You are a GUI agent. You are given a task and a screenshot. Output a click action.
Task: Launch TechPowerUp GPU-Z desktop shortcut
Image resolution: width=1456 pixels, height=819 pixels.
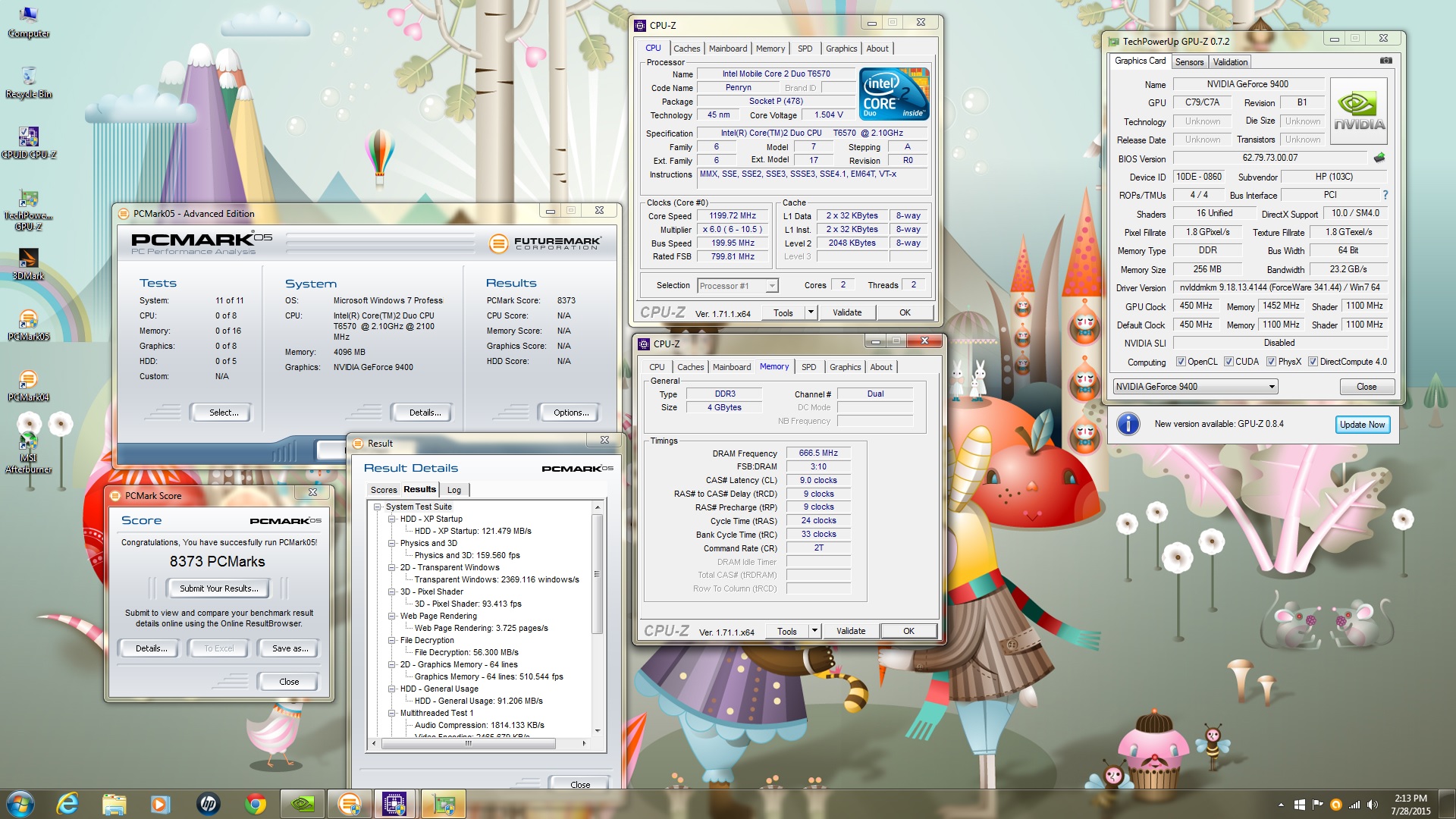click(x=28, y=210)
